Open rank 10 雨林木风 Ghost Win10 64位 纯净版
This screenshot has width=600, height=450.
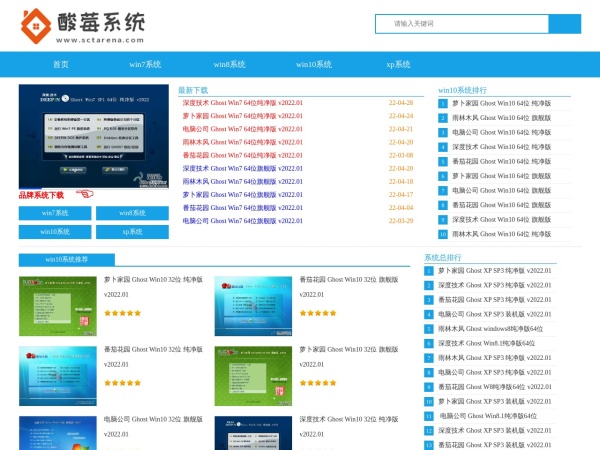(502, 234)
